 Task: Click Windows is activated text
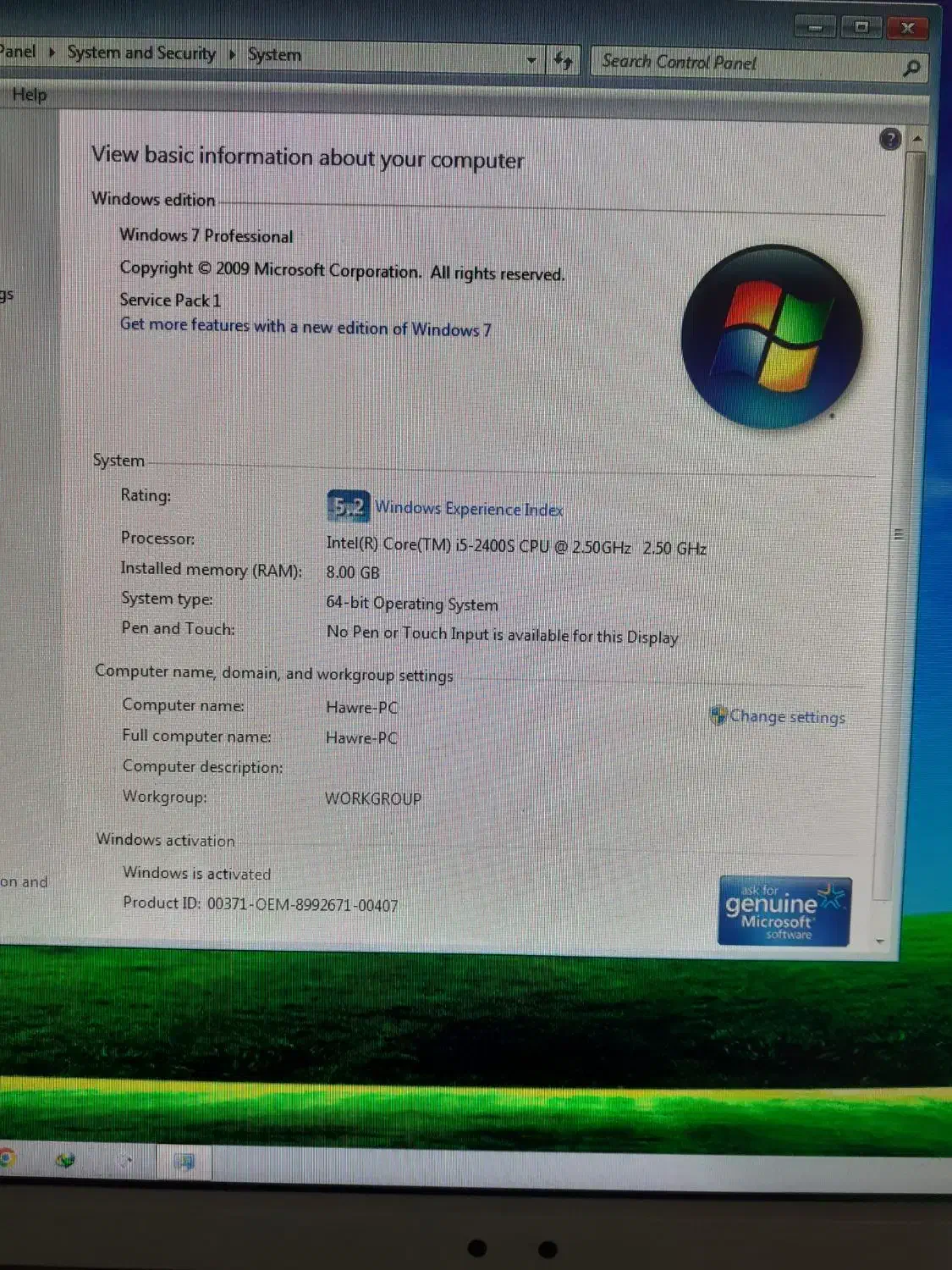click(197, 873)
